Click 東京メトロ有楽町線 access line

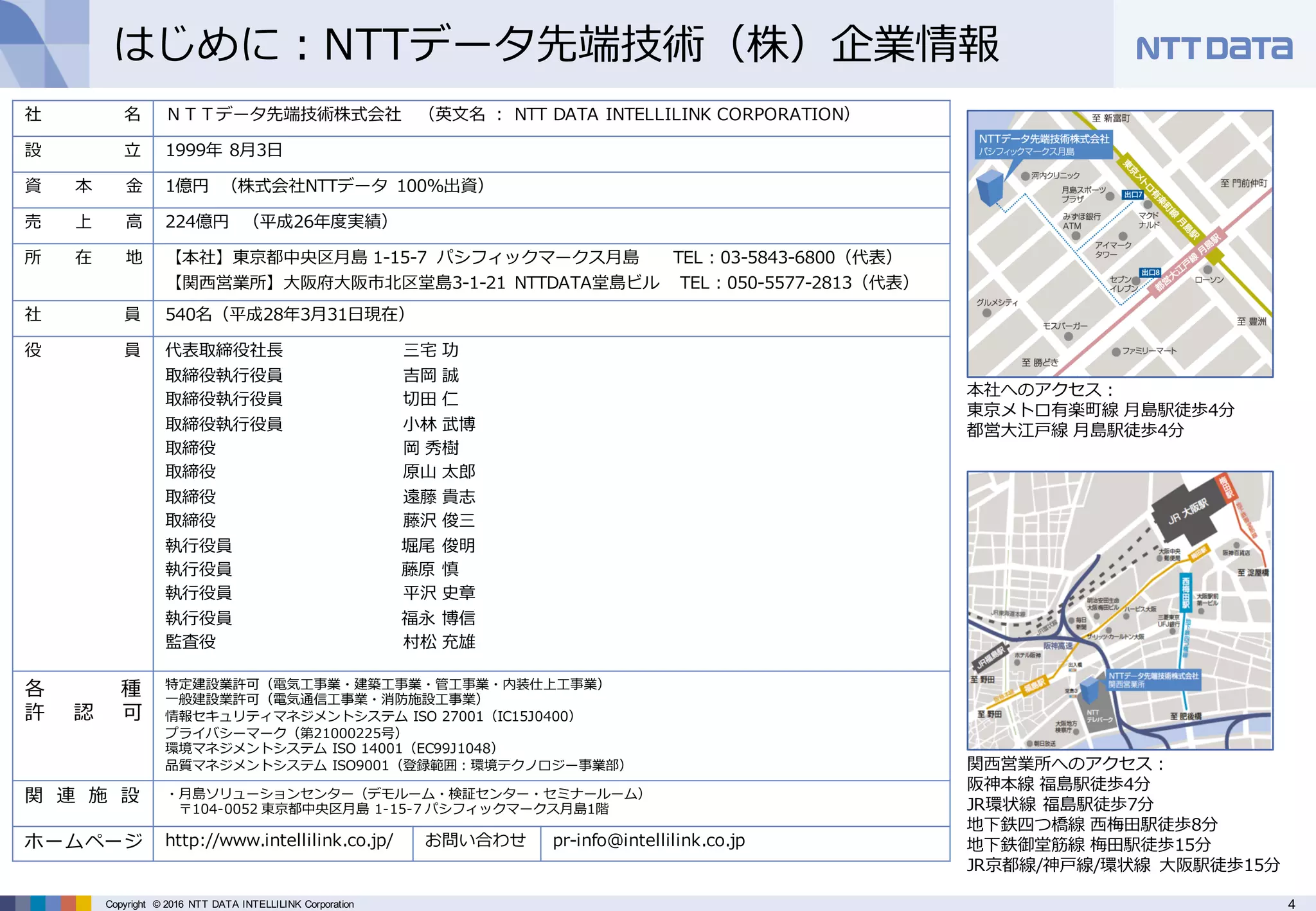point(1101,410)
